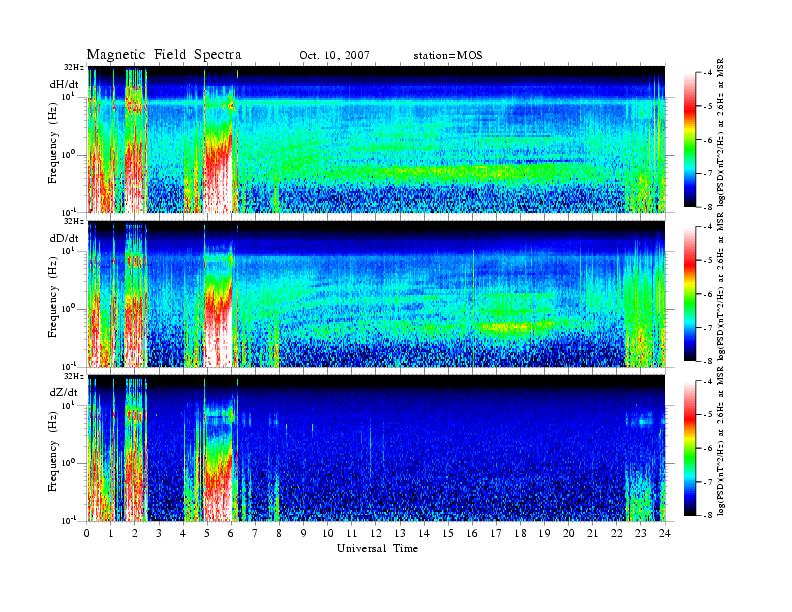Image resolution: width=792 pixels, height=612 pixels.
Task: Click the dD/dt panel label
Action: click(x=64, y=238)
